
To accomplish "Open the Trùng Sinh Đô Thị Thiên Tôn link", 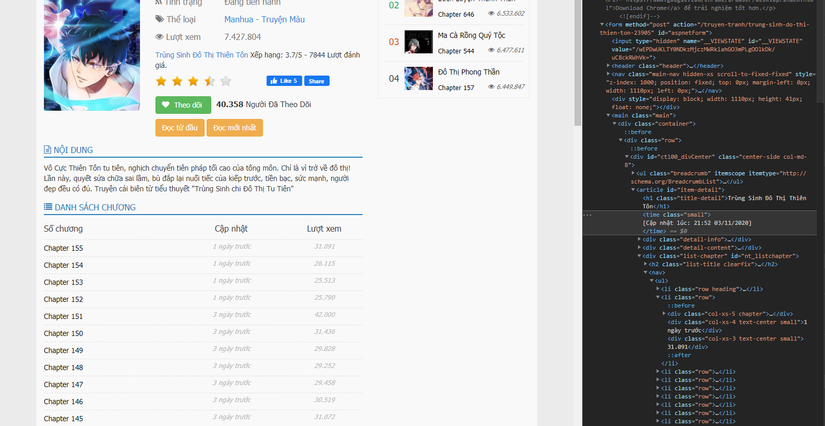I will [202, 55].
